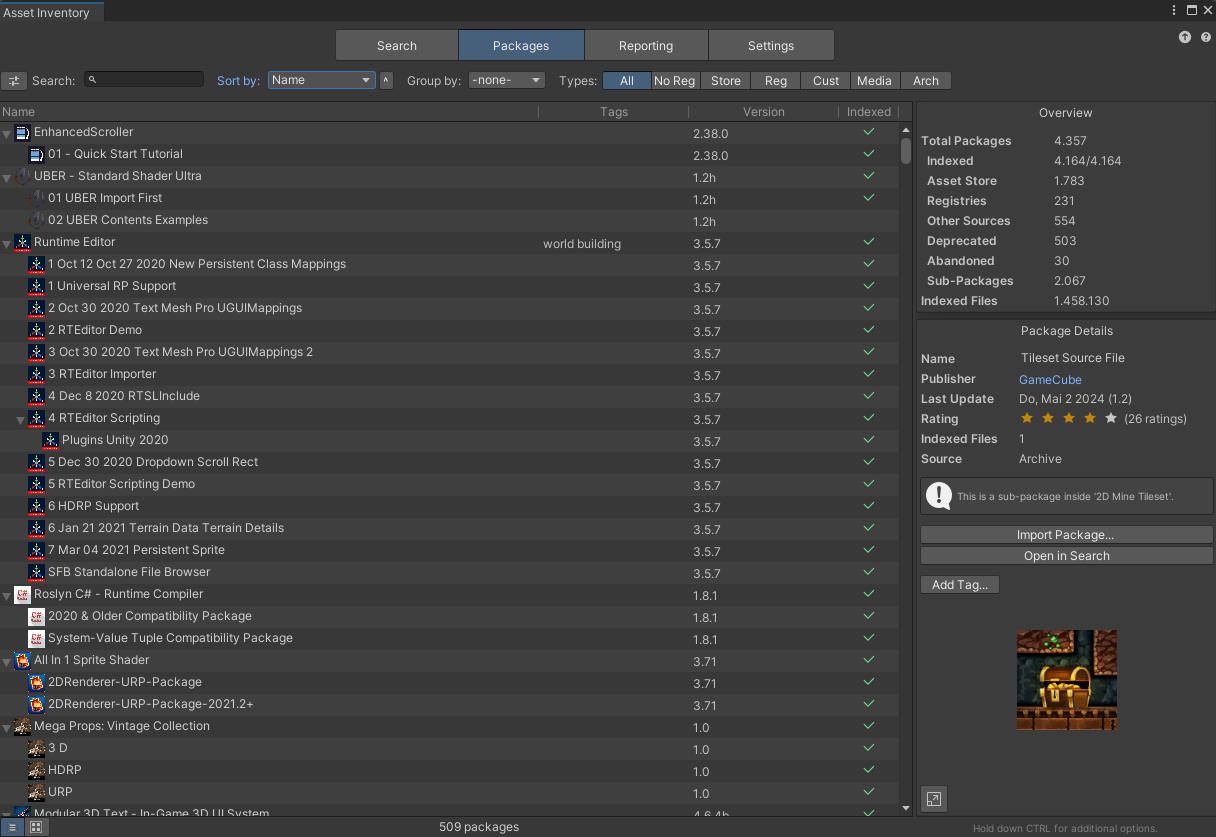Open the 'Group by' dropdown
Screen dimensions: 1216x837
[506, 80]
